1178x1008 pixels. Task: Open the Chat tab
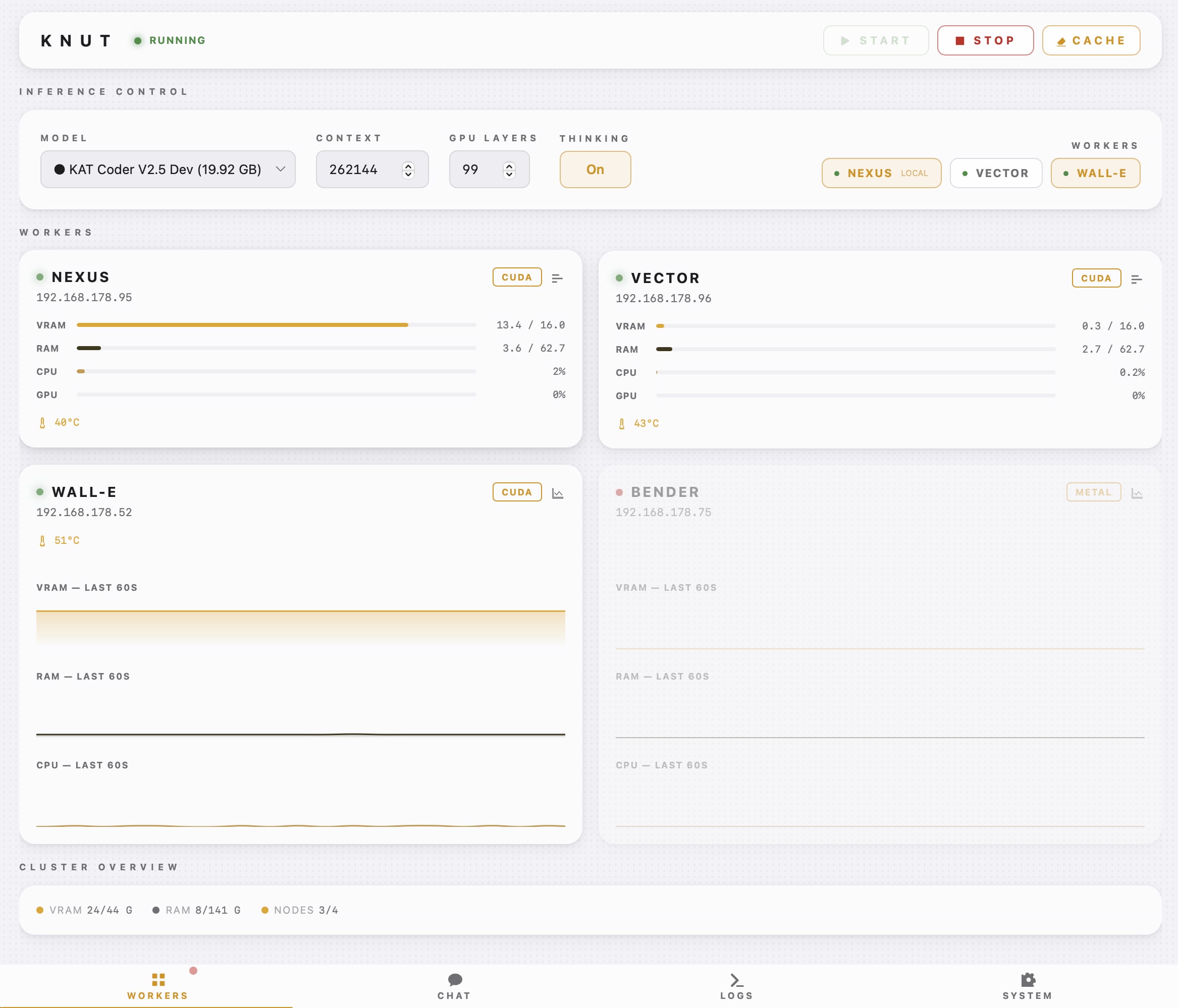point(454,986)
